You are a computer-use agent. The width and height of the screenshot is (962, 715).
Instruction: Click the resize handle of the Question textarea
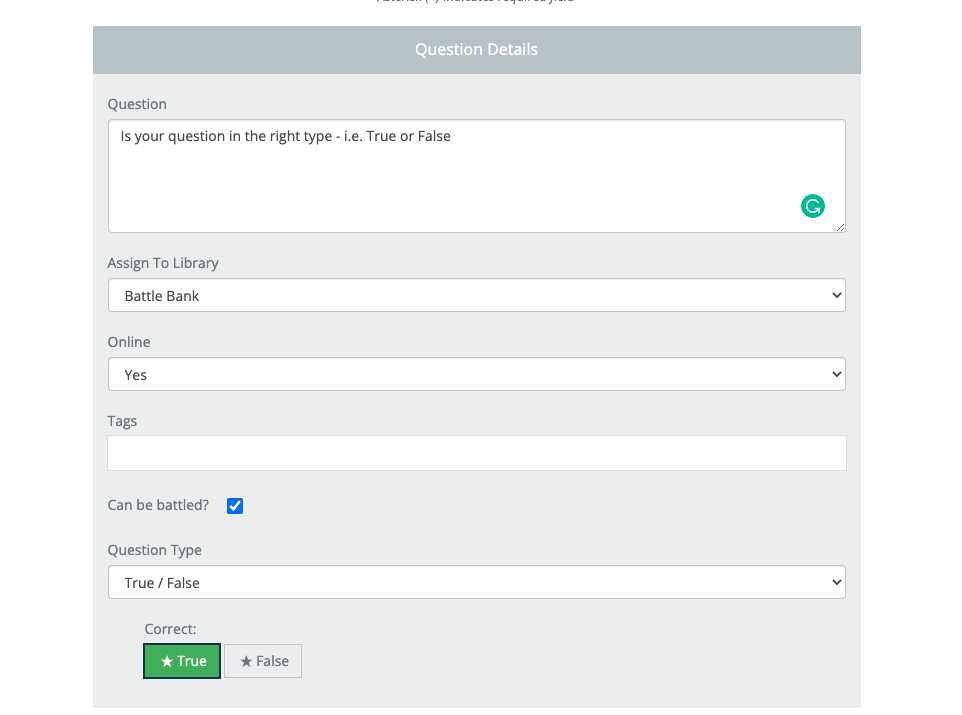[x=840, y=227]
